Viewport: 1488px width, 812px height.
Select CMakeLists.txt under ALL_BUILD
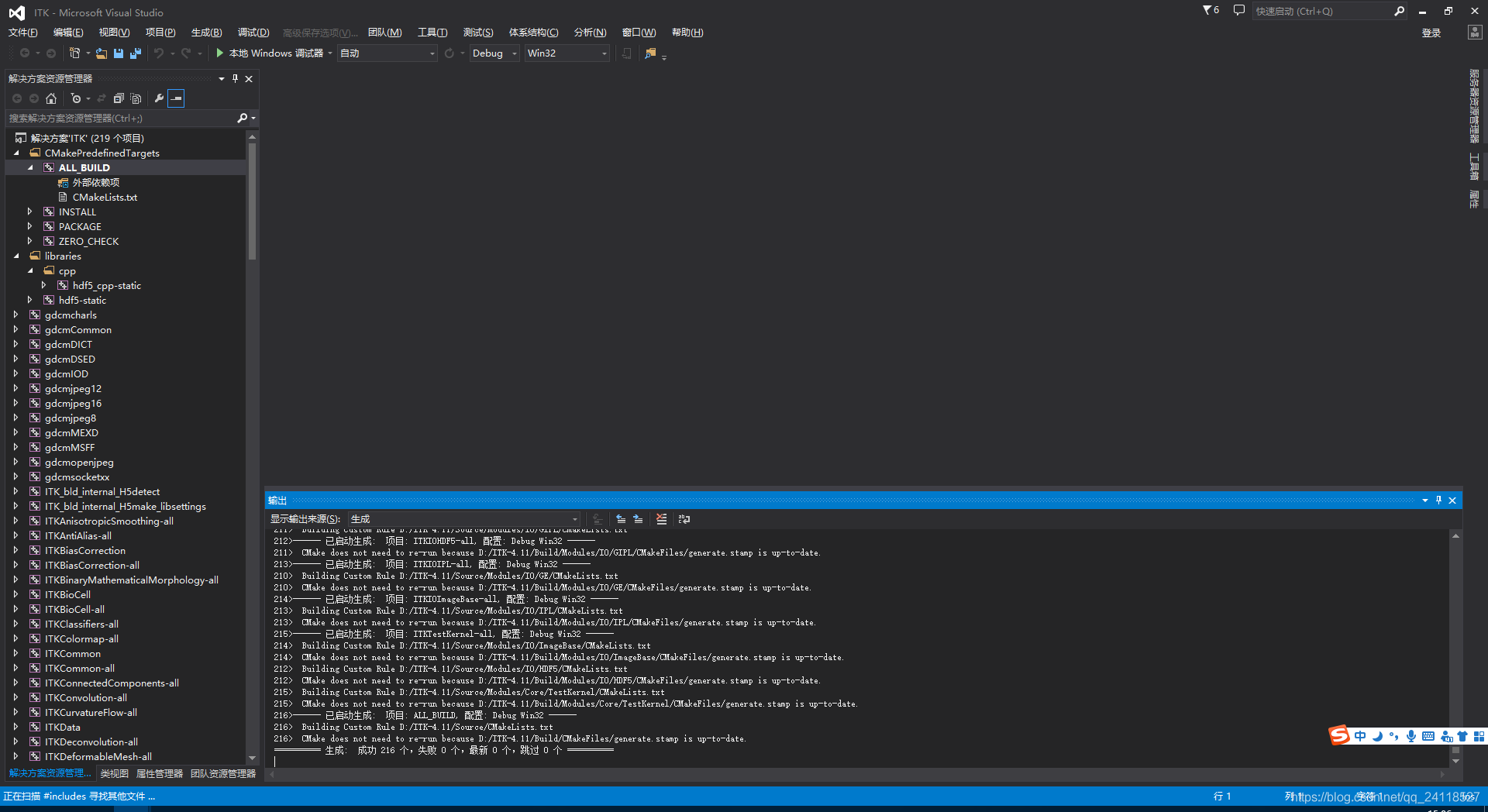105,197
